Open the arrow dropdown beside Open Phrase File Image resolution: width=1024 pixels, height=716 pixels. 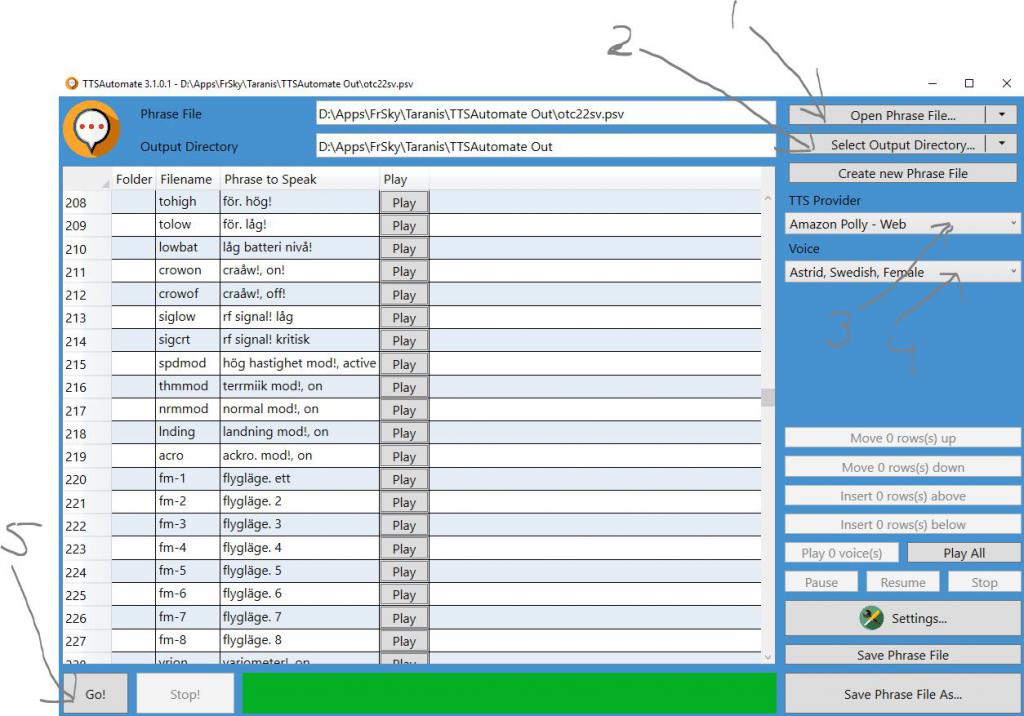(x=1002, y=115)
